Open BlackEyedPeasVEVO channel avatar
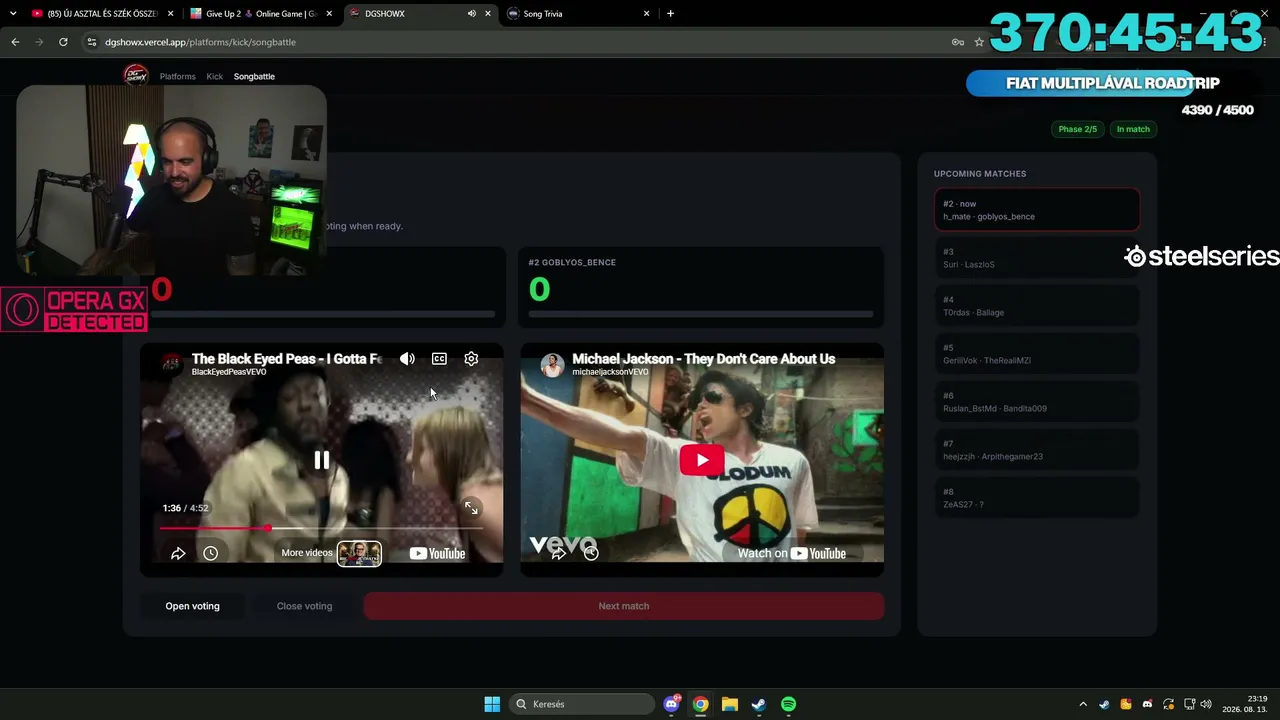Viewport: 1280px width, 720px height. point(172,365)
